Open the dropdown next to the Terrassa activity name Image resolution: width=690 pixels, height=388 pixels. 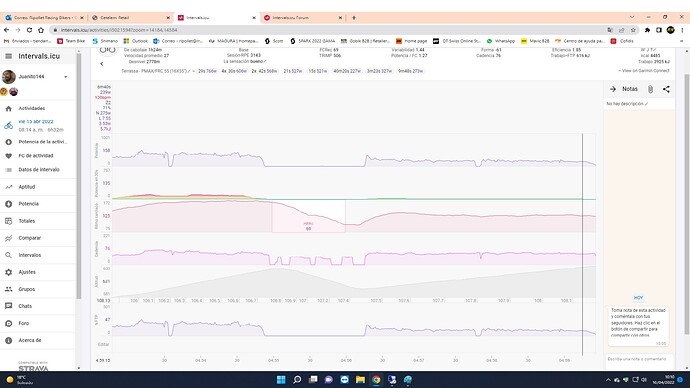click(194, 71)
